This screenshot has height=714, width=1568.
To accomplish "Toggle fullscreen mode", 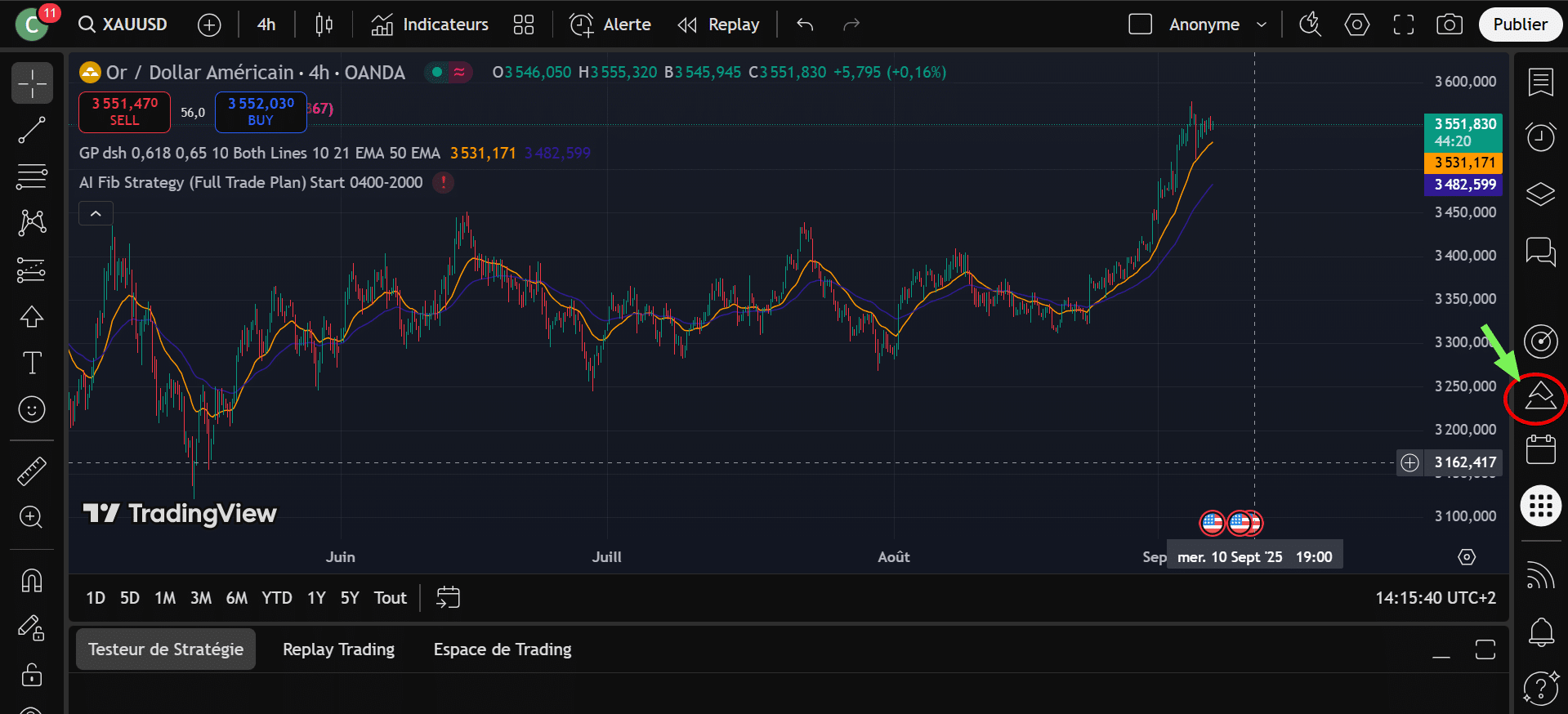I will (x=1403, y=25).
